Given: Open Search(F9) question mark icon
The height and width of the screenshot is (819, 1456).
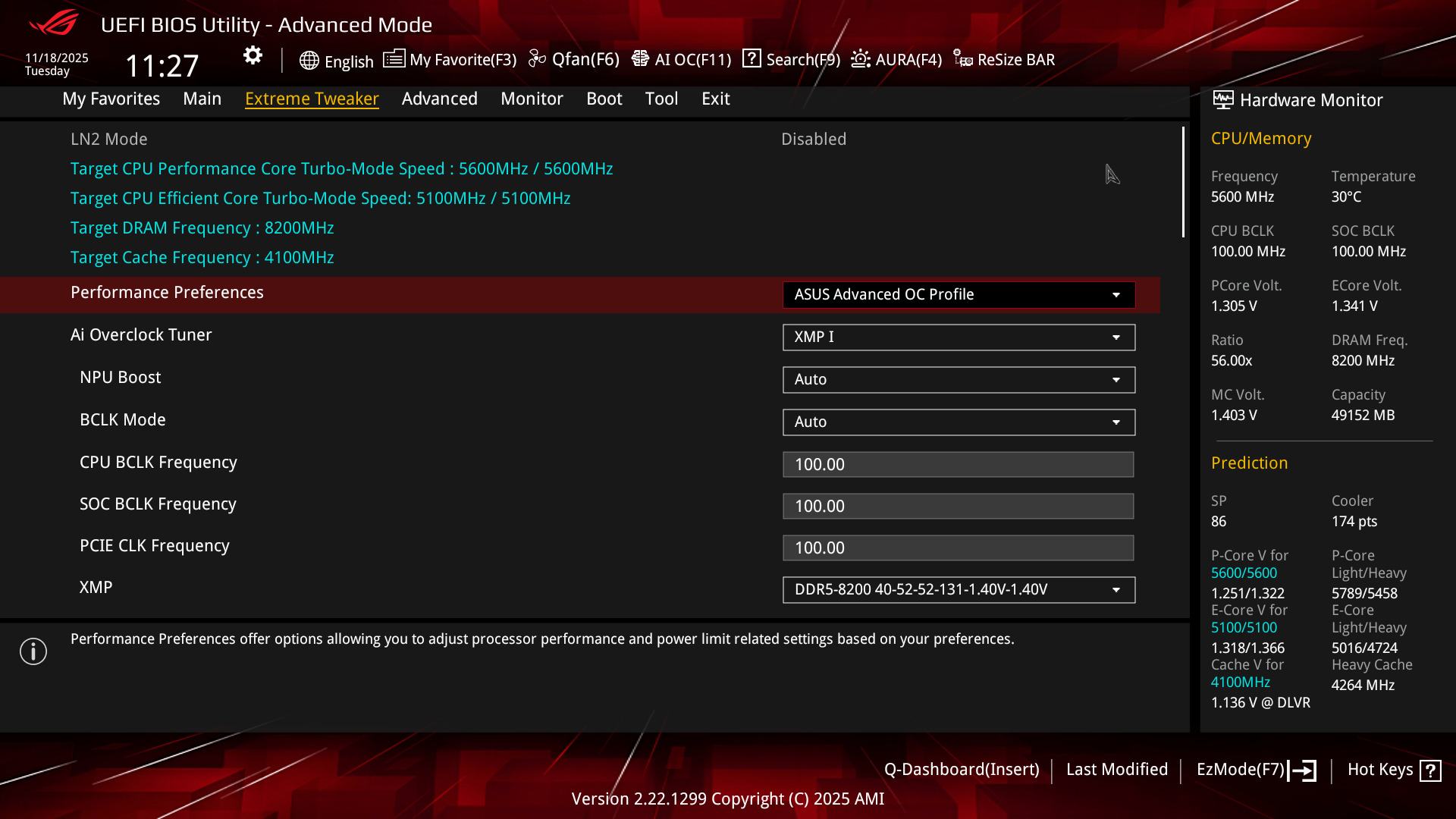Looking at the screenshot, I should click(x=752, y=59).
